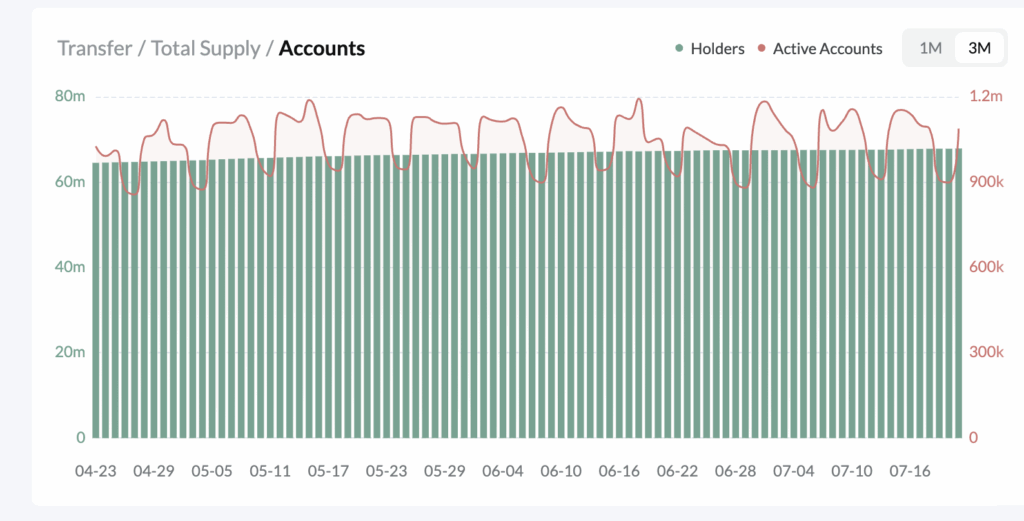Click the 05-17 date label
Image resolution: width=1024 pixels, height=521 pixels.
[x=328, y=471]
